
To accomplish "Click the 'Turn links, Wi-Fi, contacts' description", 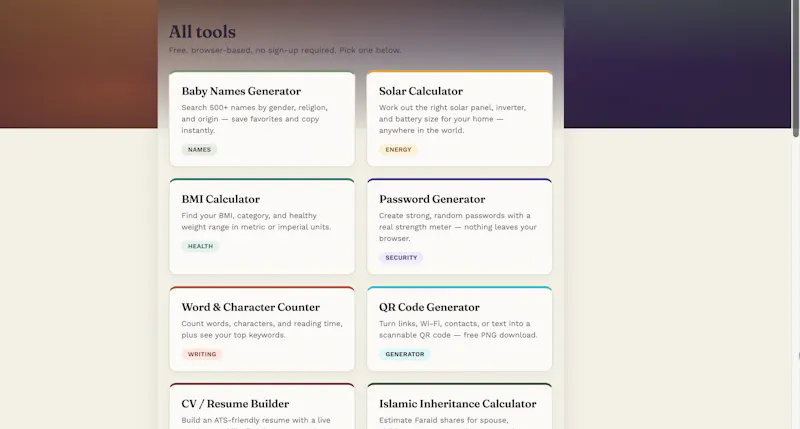I will pyautogui.click(x=458, y=329).
